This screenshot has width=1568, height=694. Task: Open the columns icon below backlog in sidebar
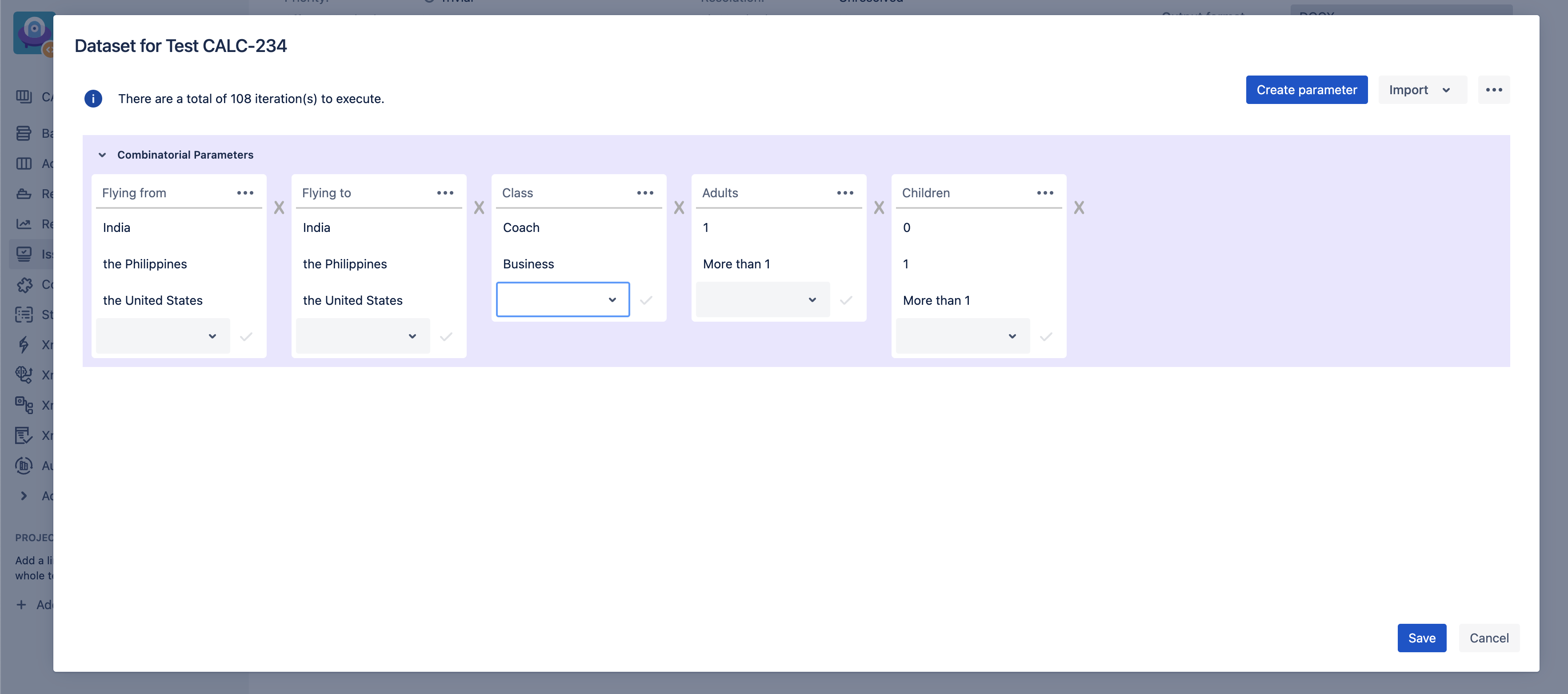(24, 164)
